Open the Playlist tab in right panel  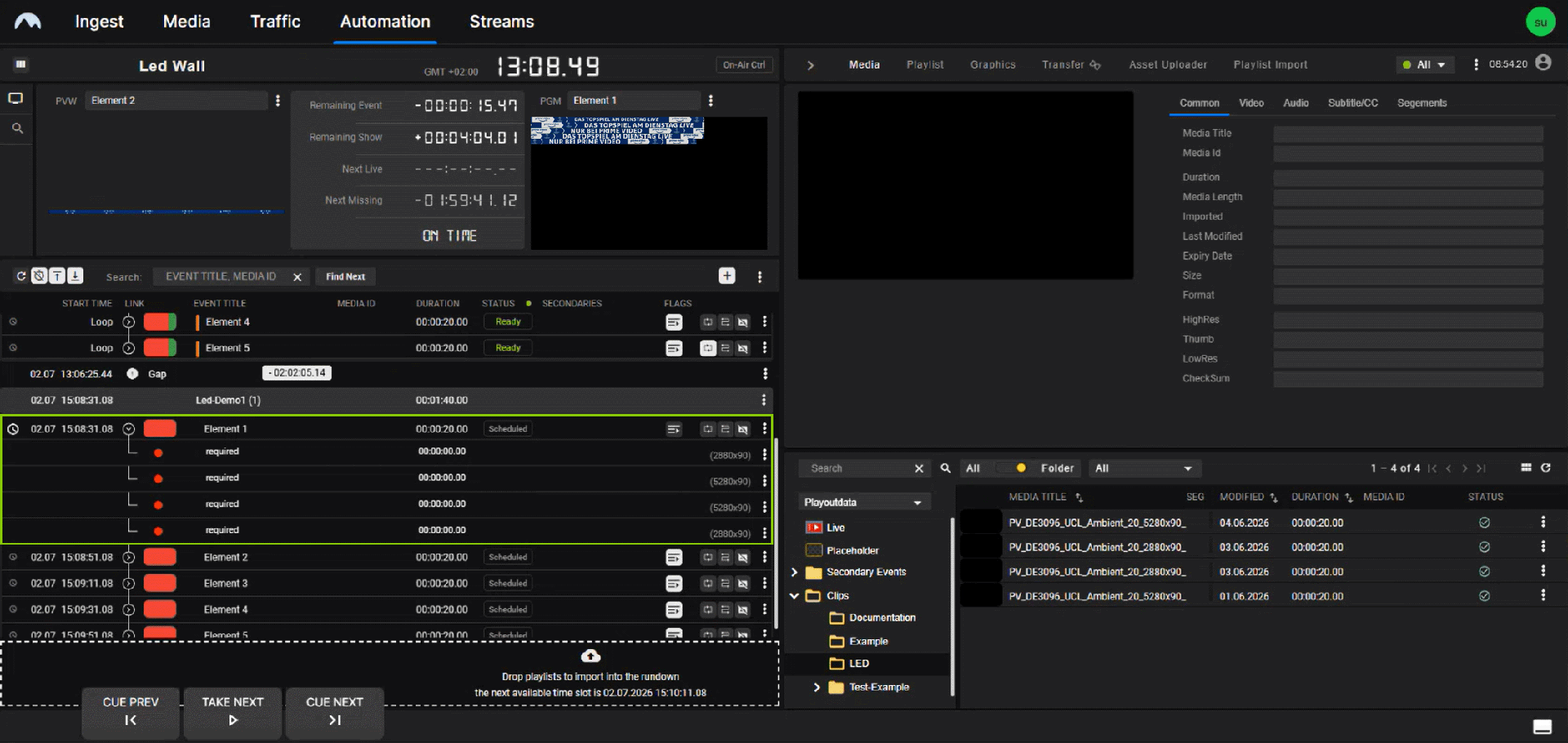pyautogui.click(x=924, y=65)
